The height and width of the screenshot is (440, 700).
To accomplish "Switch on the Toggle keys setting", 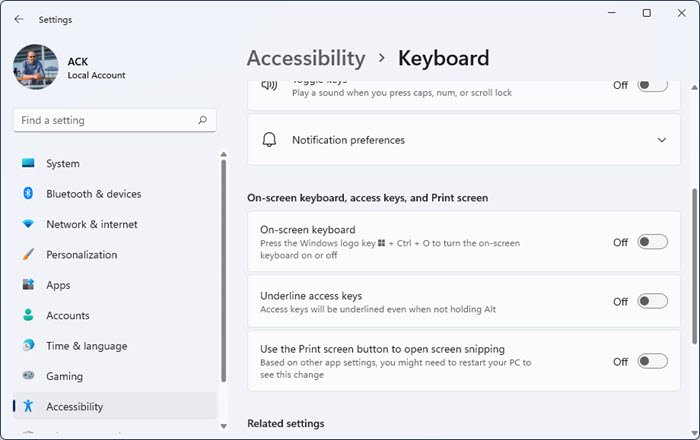I will [x=652, y=86].
